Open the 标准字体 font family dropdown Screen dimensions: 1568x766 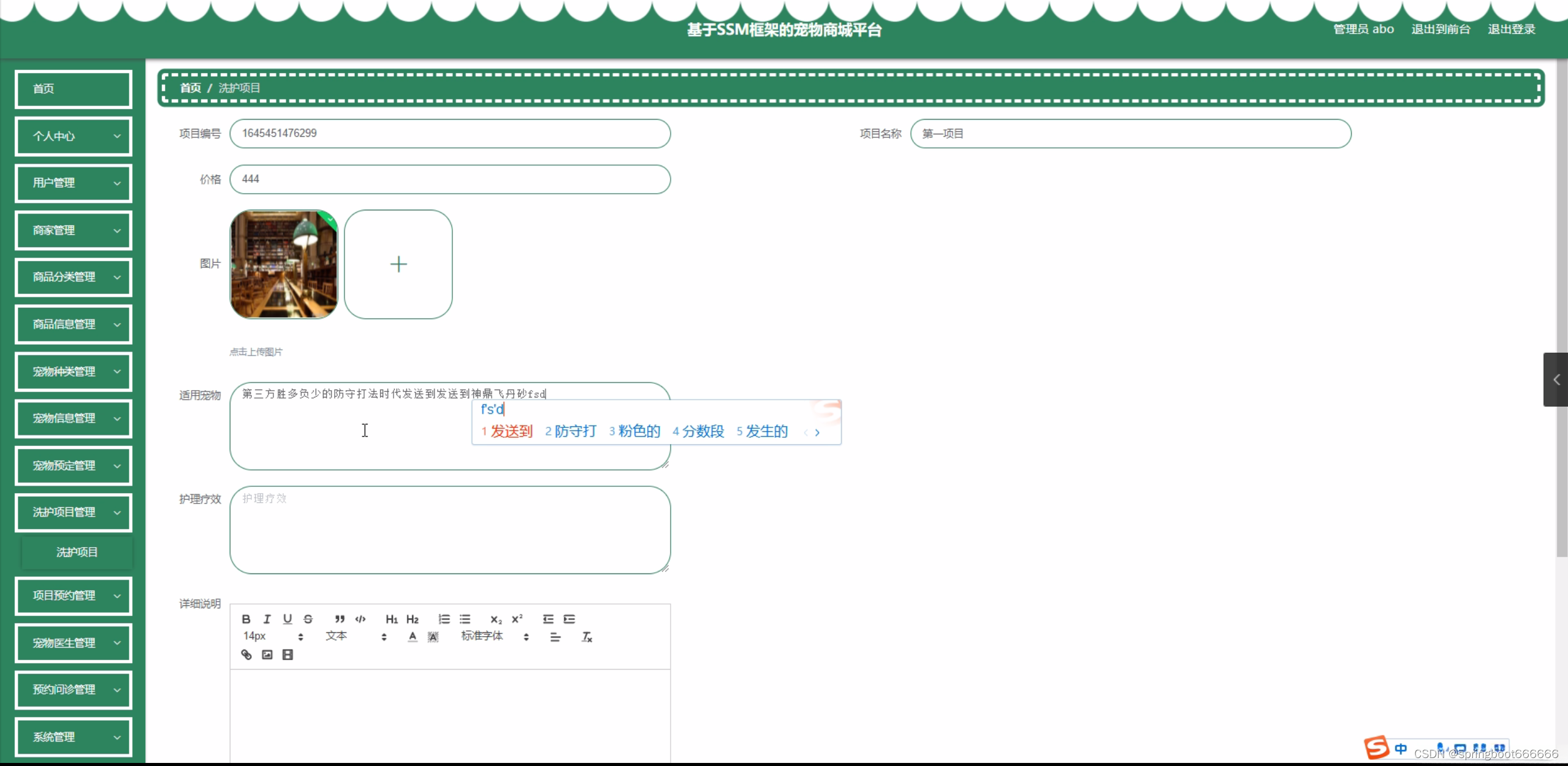coord(494,637)
